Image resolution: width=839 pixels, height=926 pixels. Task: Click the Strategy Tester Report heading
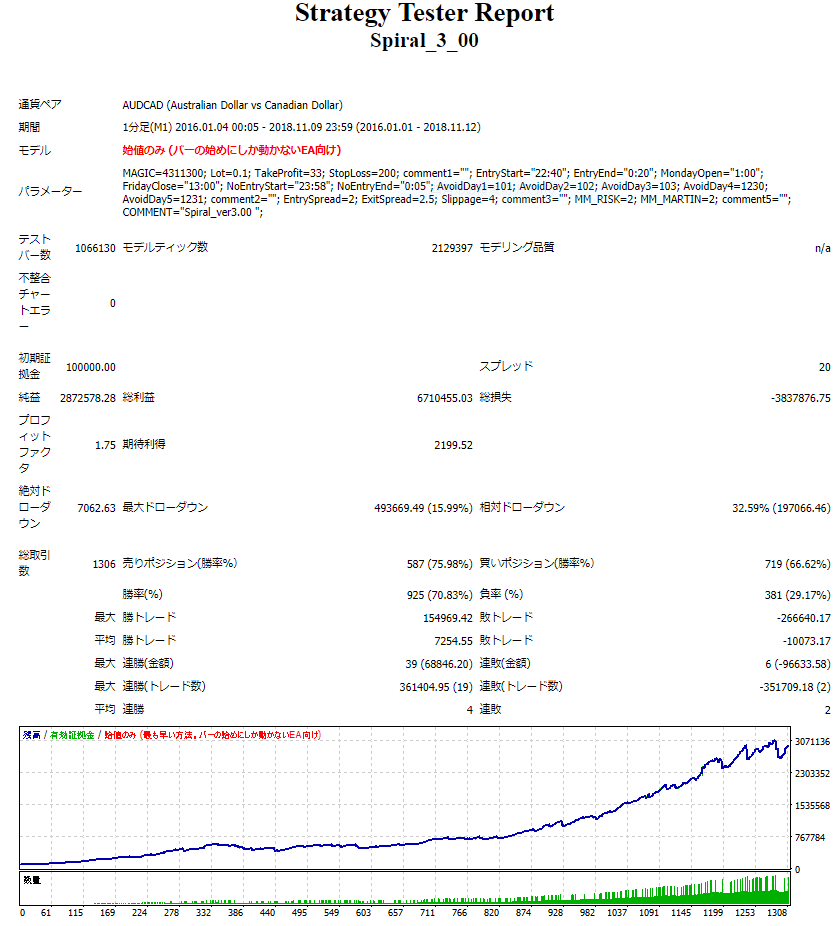pos(424,14)
